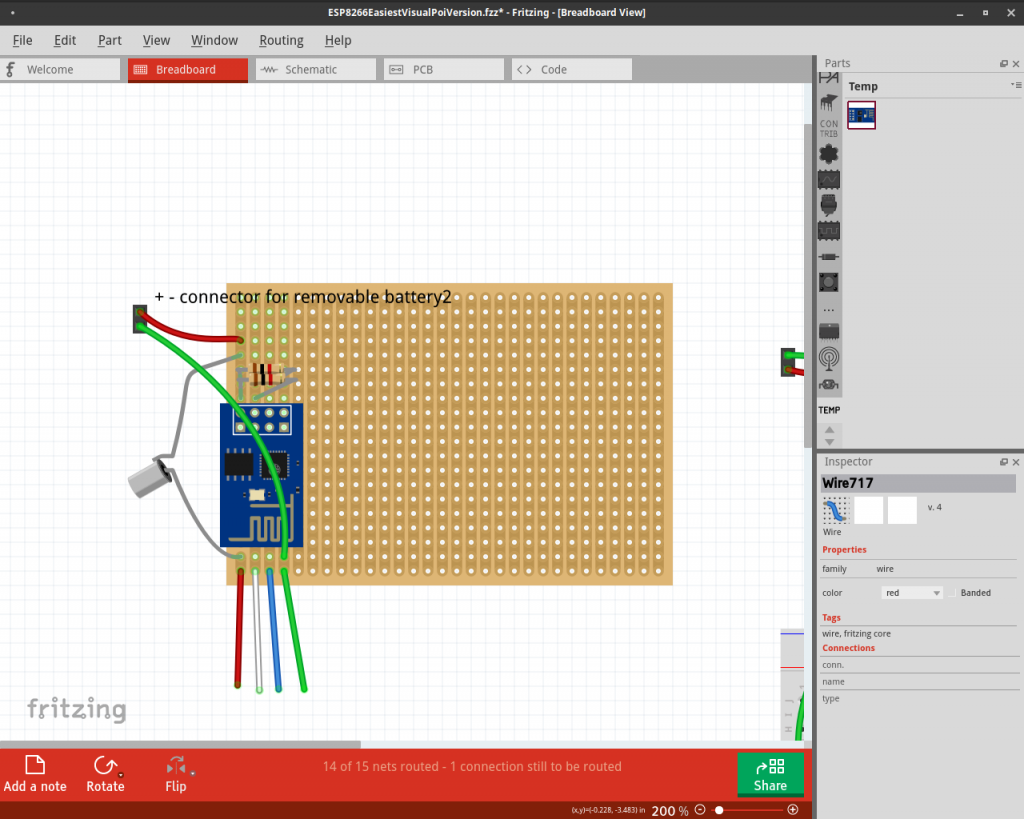This screenshot has height=819, width=1024.
Task: Click the Add a note button
Action: [35, 774]
